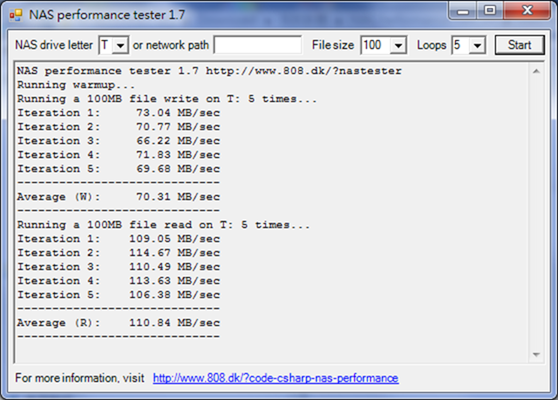Screen dimensions: 558x400
Task: Click the read result '106.38 MB/sec'
Action: click(x=174, y=295)
